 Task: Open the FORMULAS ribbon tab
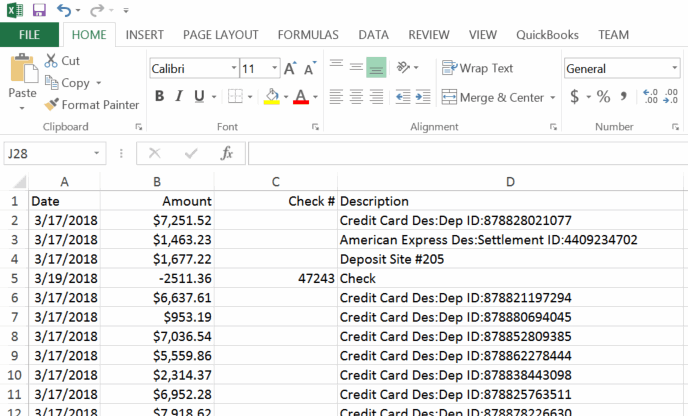[x=308, y=35]
